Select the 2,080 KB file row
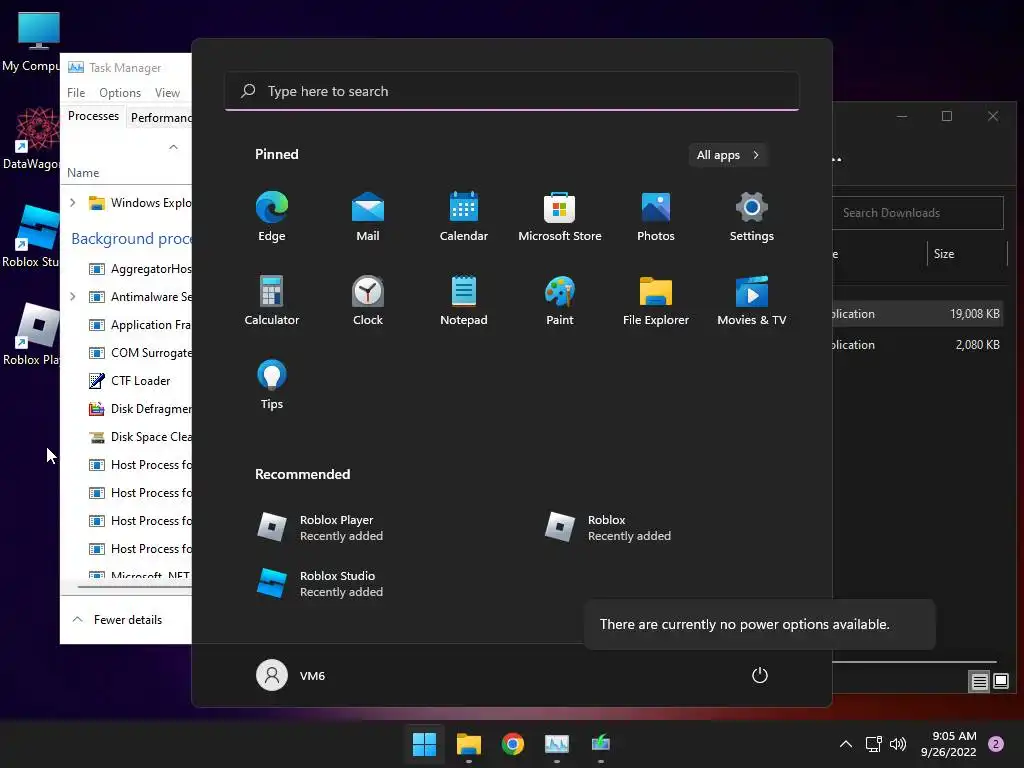This screenshot has height=768, width=1024. [x=919, y=345]
